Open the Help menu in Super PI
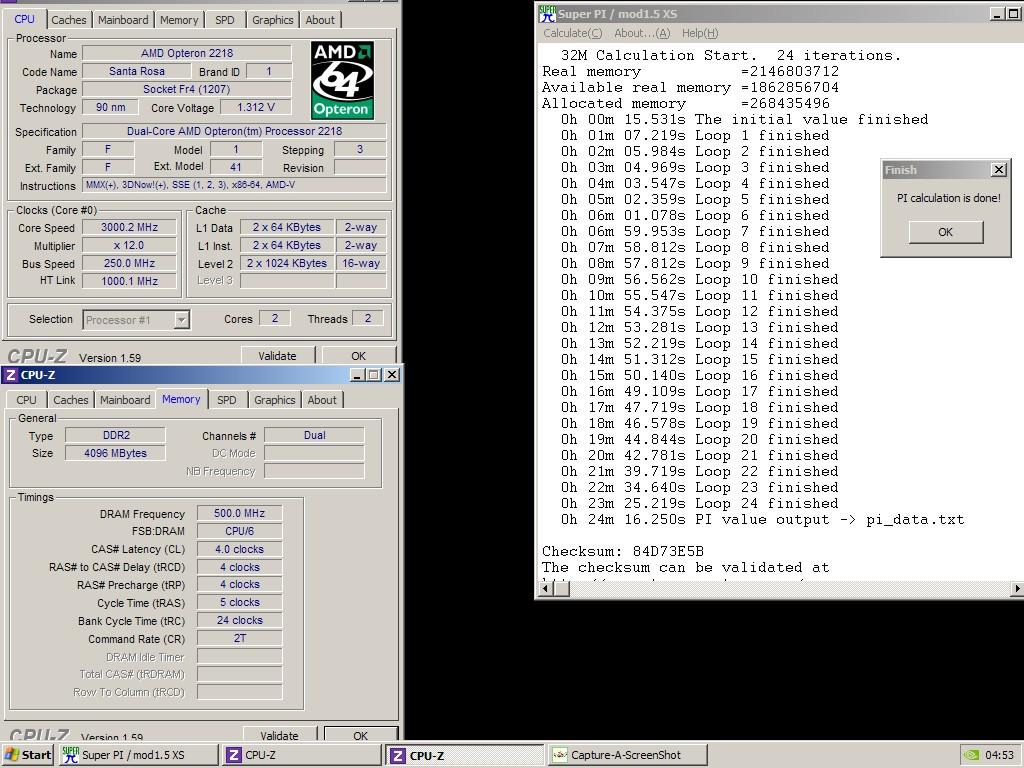 [700, 33]
